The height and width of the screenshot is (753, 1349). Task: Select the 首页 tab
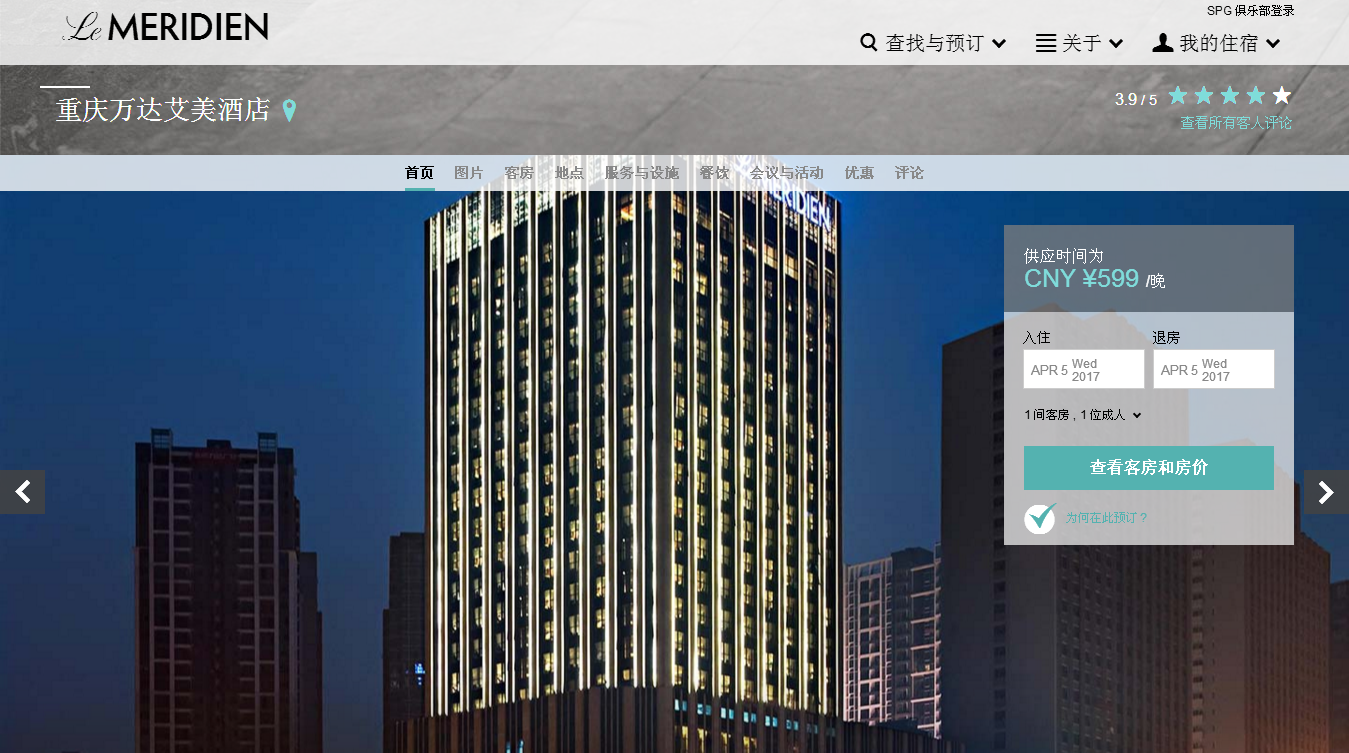pyautogui.click(x=420, y=173)
